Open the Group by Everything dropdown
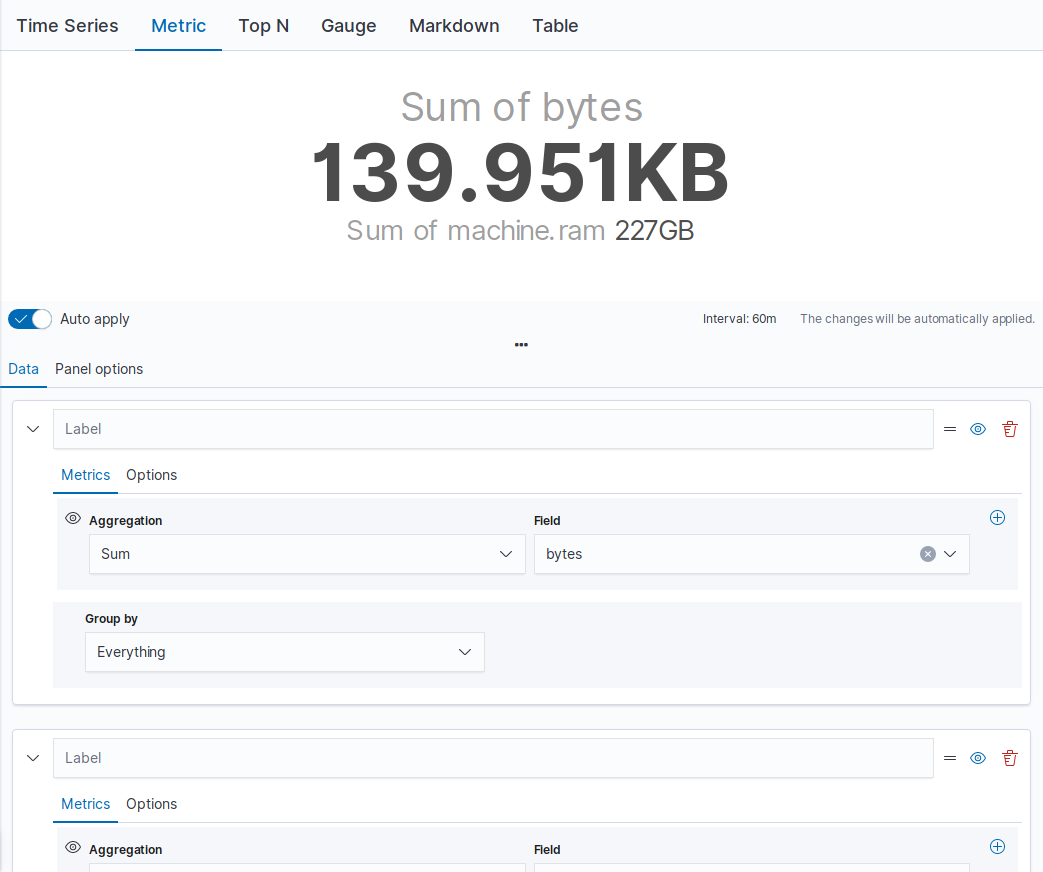 (284, 652)
